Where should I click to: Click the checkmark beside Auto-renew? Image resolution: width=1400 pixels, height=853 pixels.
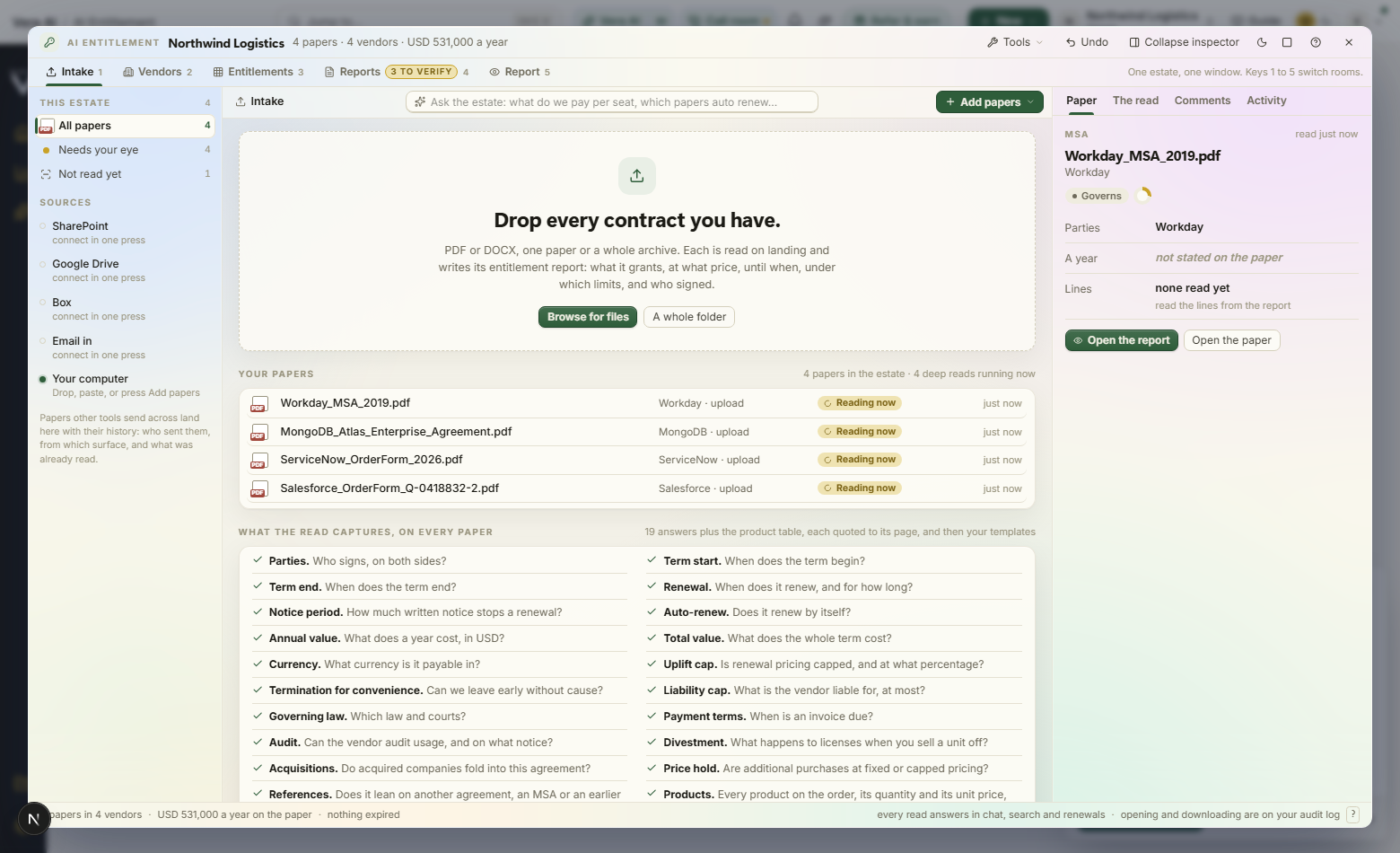pos(652,611)
